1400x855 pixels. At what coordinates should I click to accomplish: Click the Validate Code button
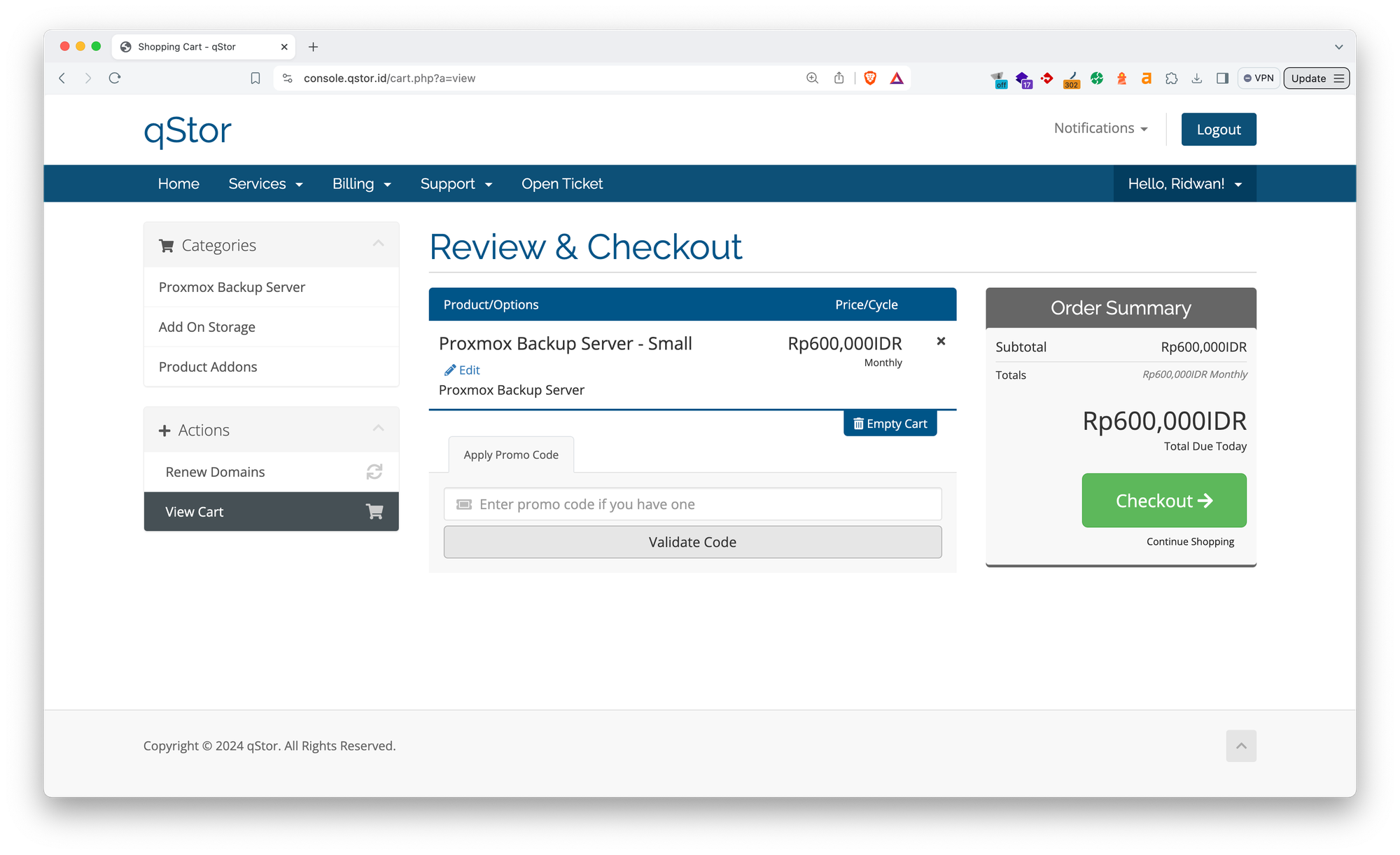[692, 542]
